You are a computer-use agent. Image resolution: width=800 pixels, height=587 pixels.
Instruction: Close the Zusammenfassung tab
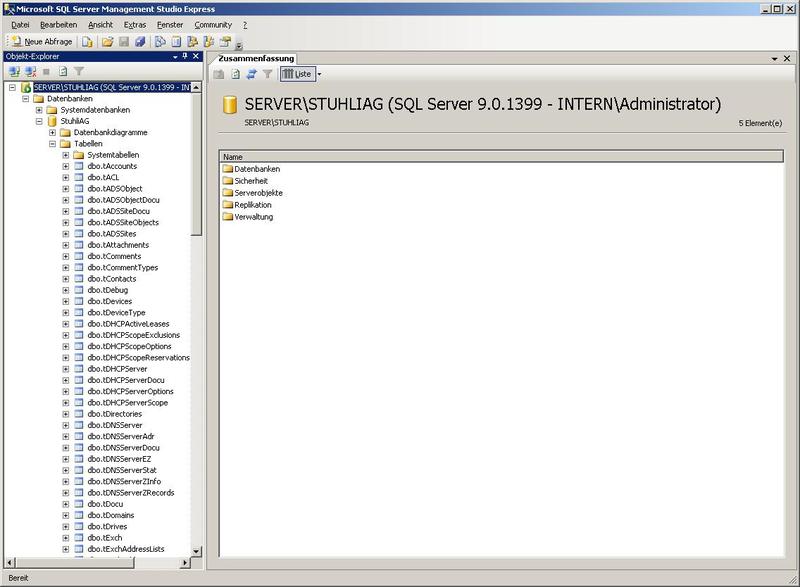coord(787,59)
